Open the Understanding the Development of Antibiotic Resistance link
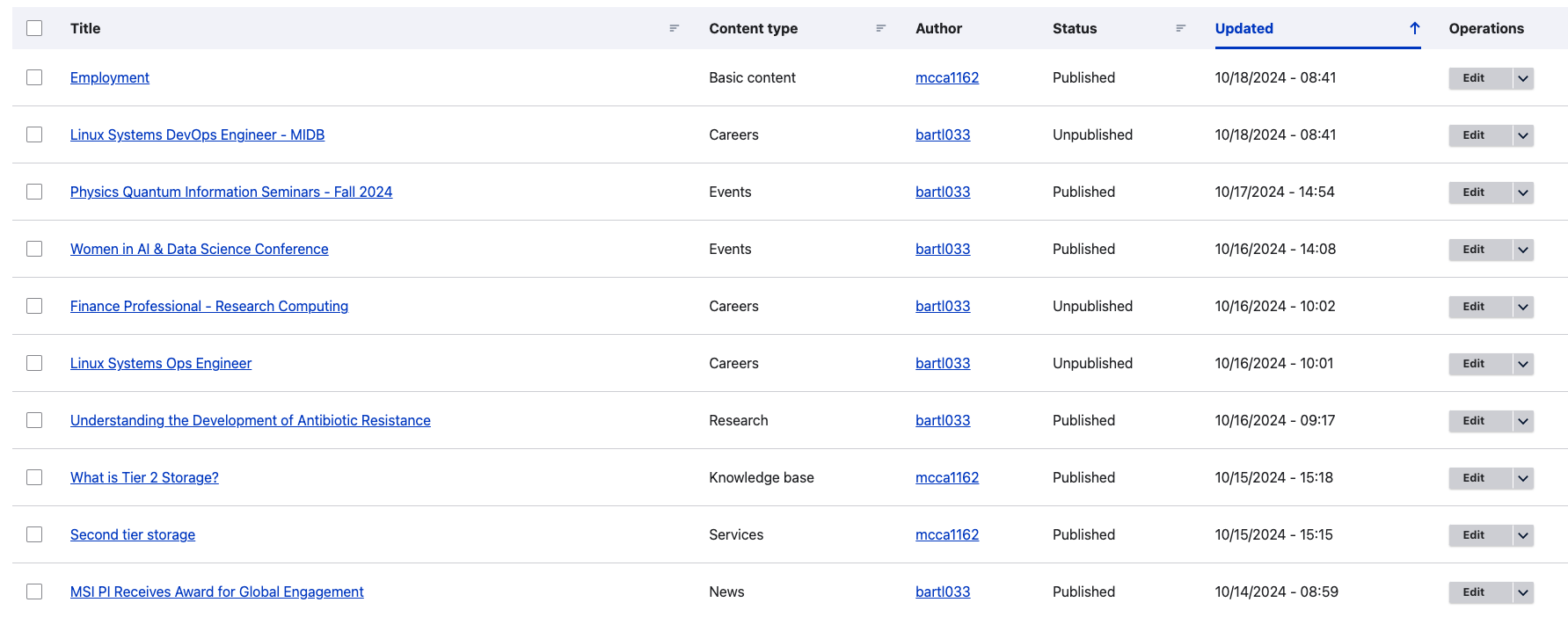This screenshot has height=617, width=1568. pos(250,420)
